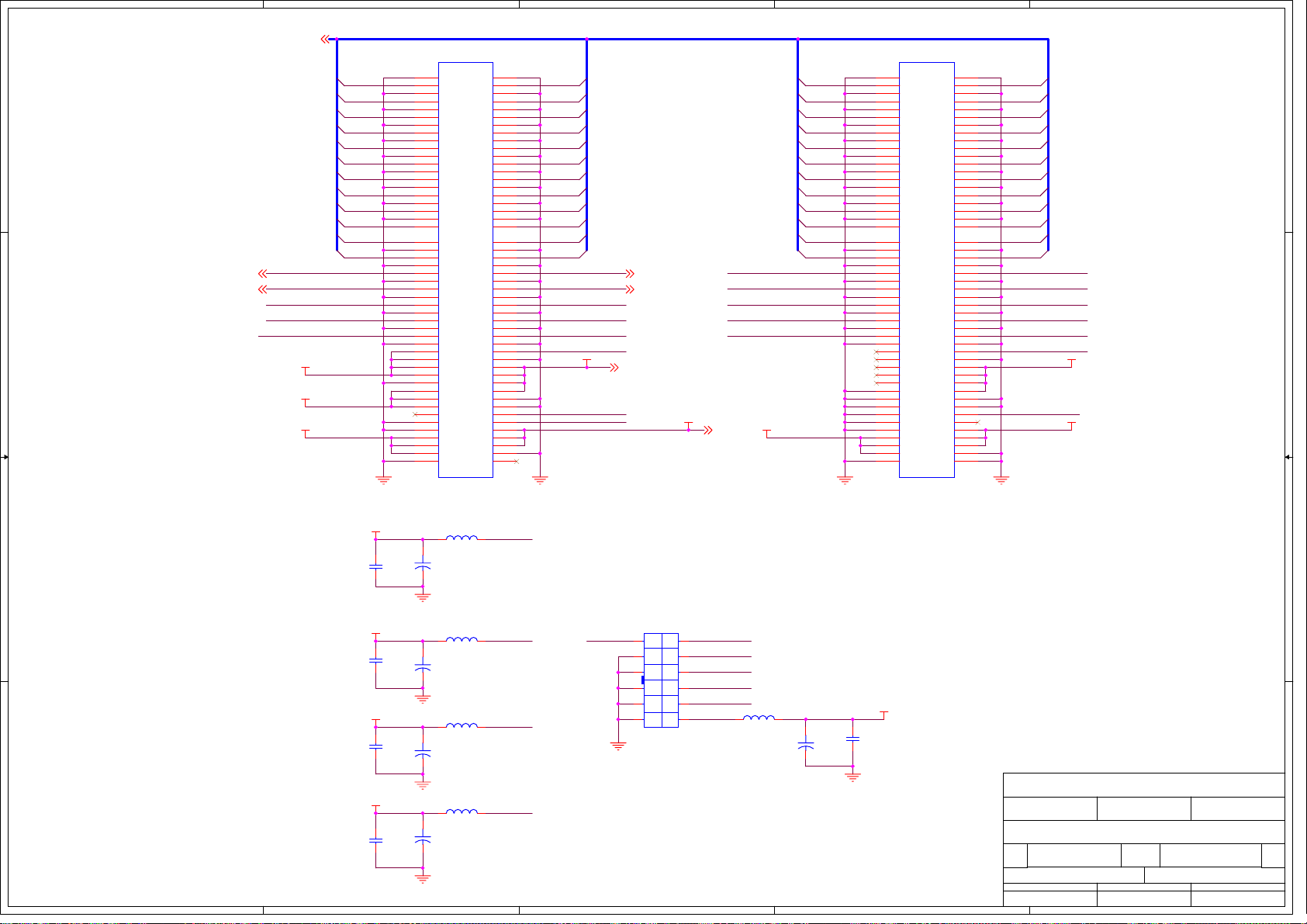Click the double-chevron bus port on the blue bus
Image resolution: width=1307 pixels, height=924 pixels.
coord(326,39)
